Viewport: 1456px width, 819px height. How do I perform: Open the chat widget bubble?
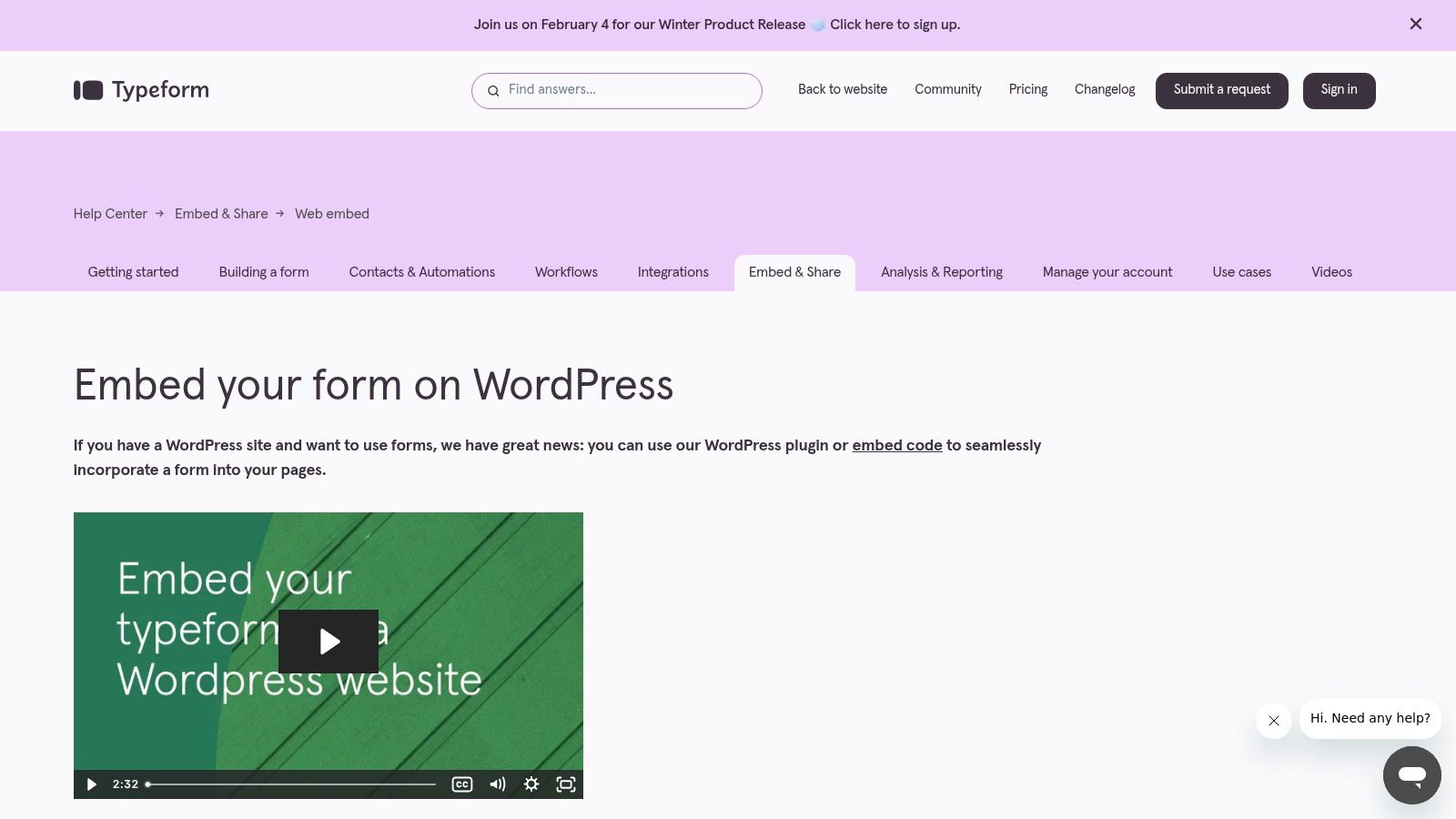[x=1411, y=775]
